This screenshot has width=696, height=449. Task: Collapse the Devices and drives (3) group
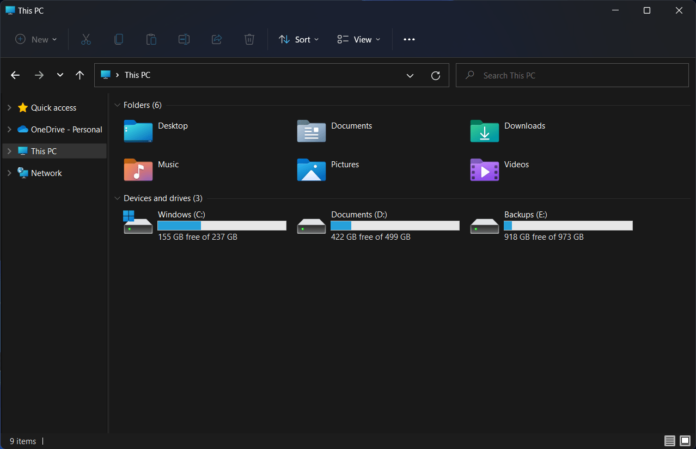(x=117, y=198)
